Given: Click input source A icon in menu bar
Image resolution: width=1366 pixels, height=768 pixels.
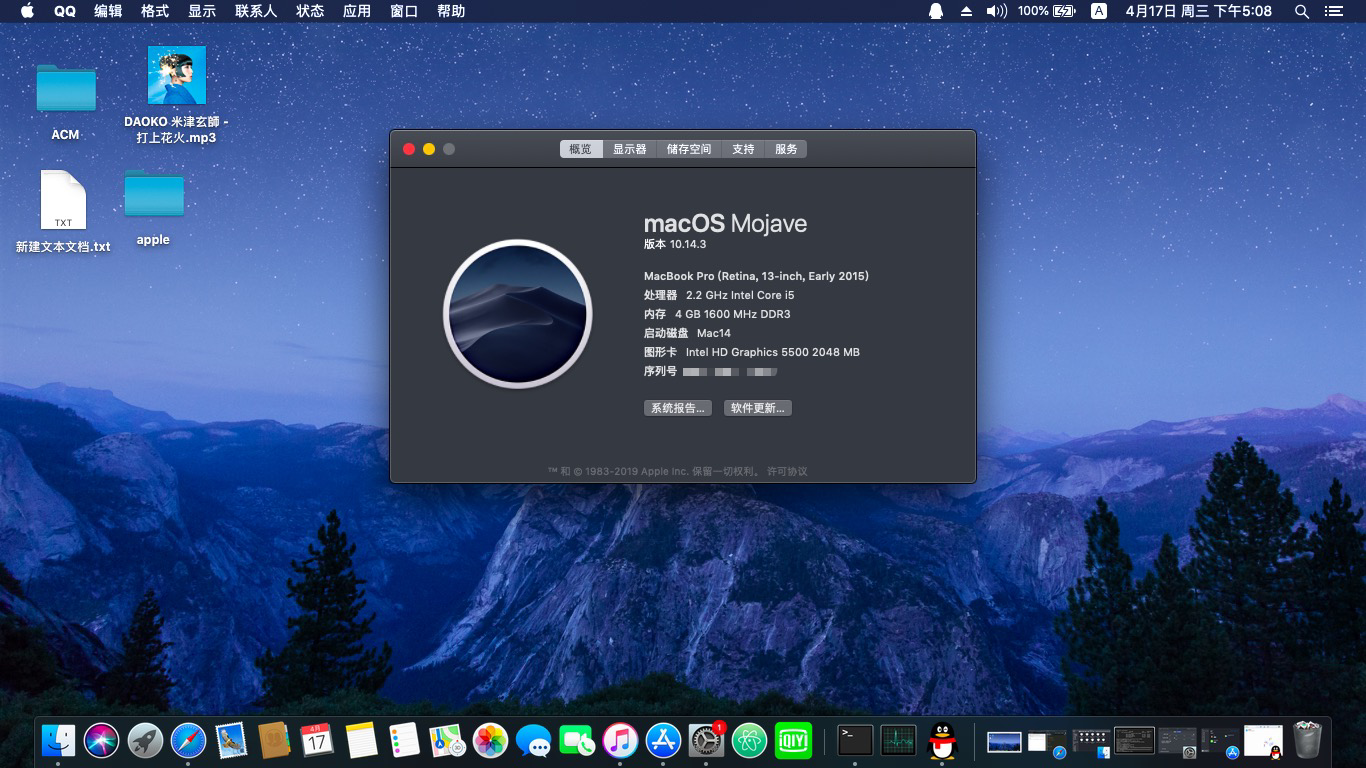Looking at the screenshot, I should 1099,11.
